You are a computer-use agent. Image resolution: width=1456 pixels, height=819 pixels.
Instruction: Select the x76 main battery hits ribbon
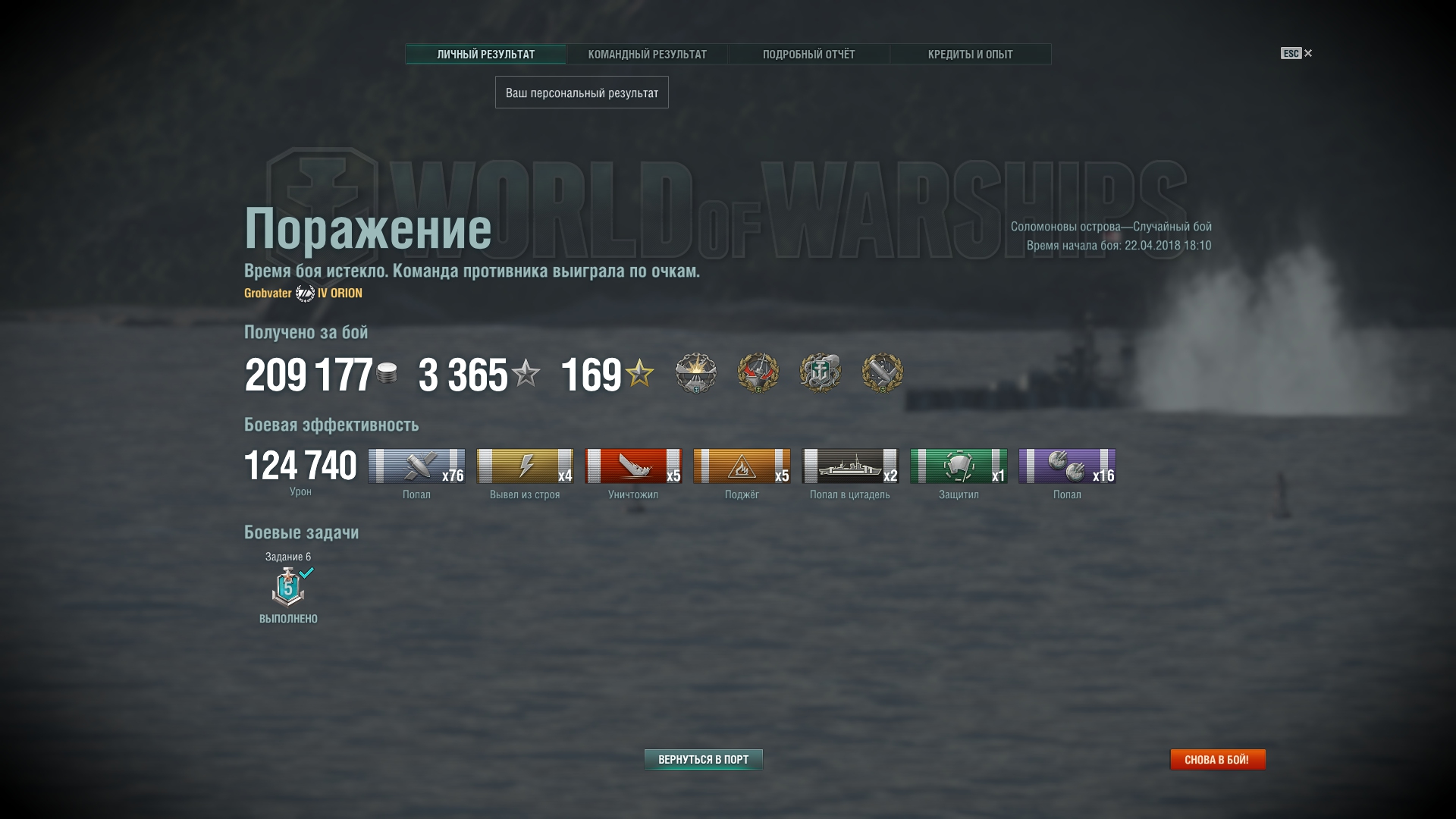click(x=416, y=466)
